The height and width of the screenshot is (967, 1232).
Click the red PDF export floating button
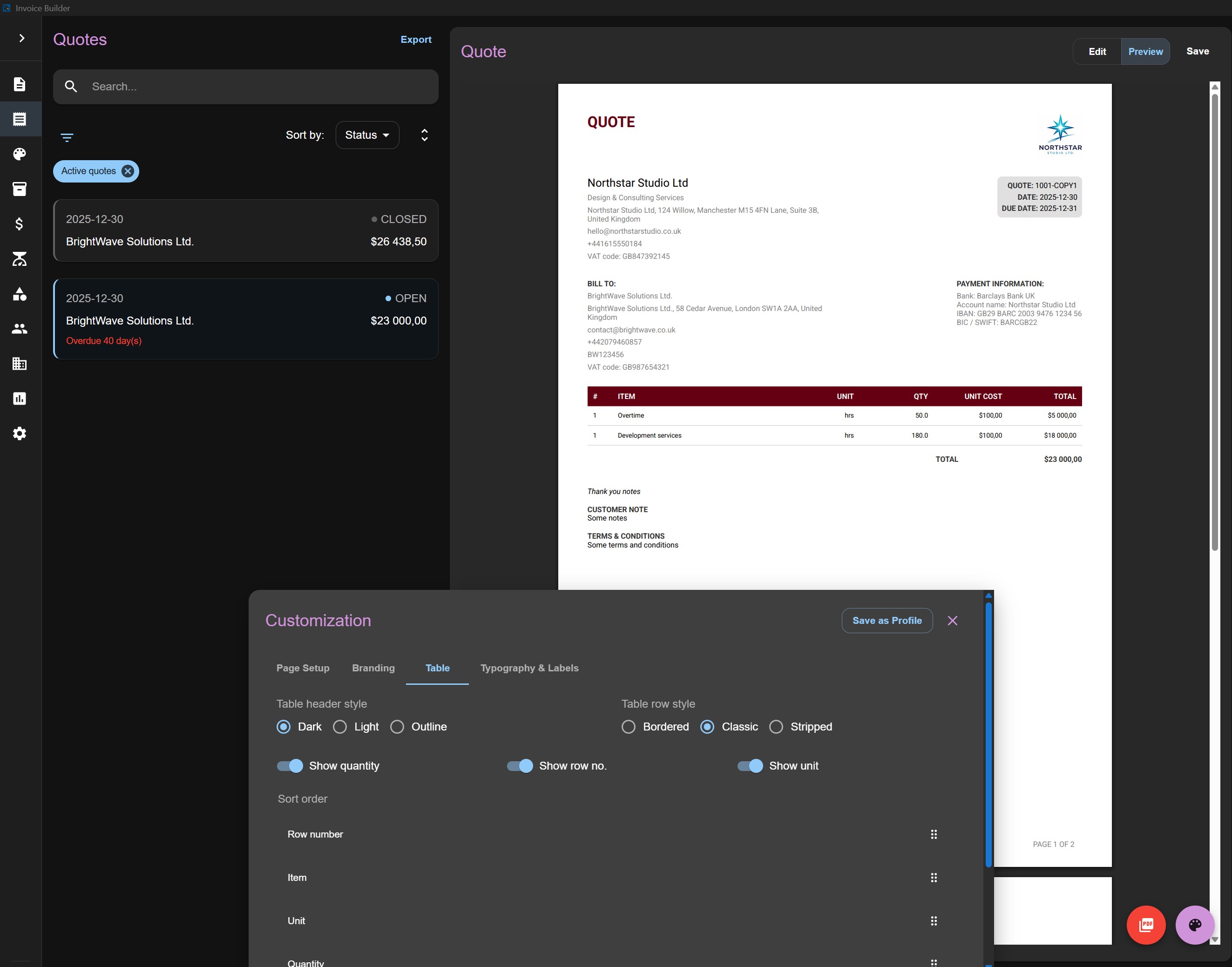click(1146, 925)
